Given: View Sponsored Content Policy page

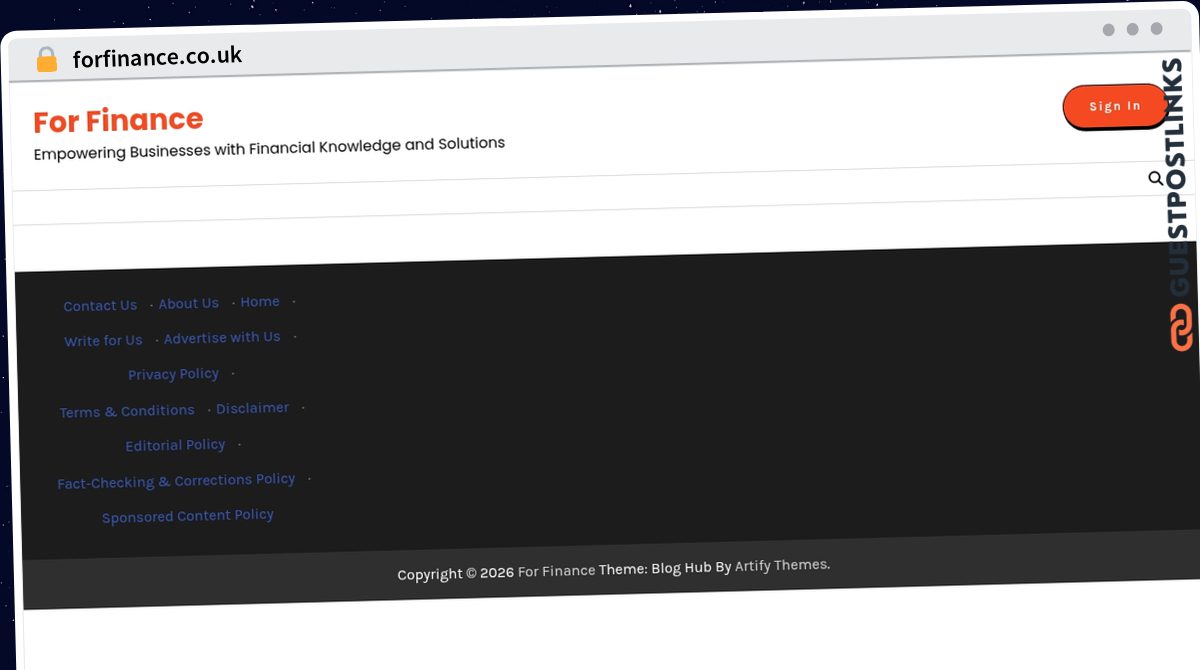Looking at the screenshot, I should (x=188, y=516).
